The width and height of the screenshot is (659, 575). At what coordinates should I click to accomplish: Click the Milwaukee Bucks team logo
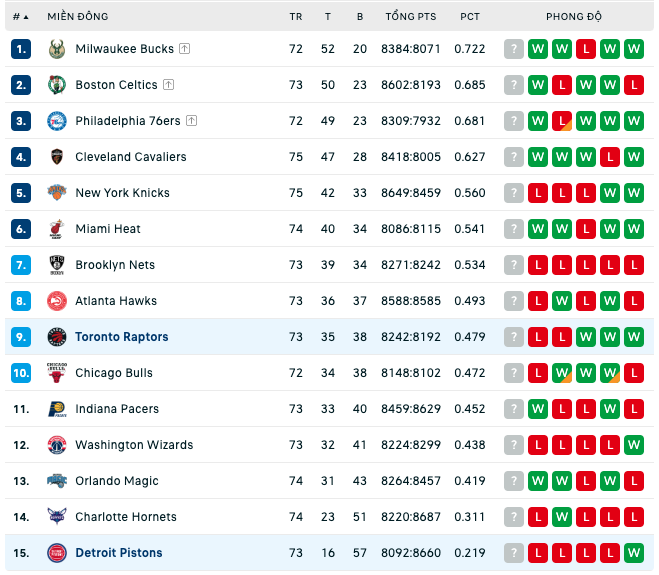click(57, 49)
